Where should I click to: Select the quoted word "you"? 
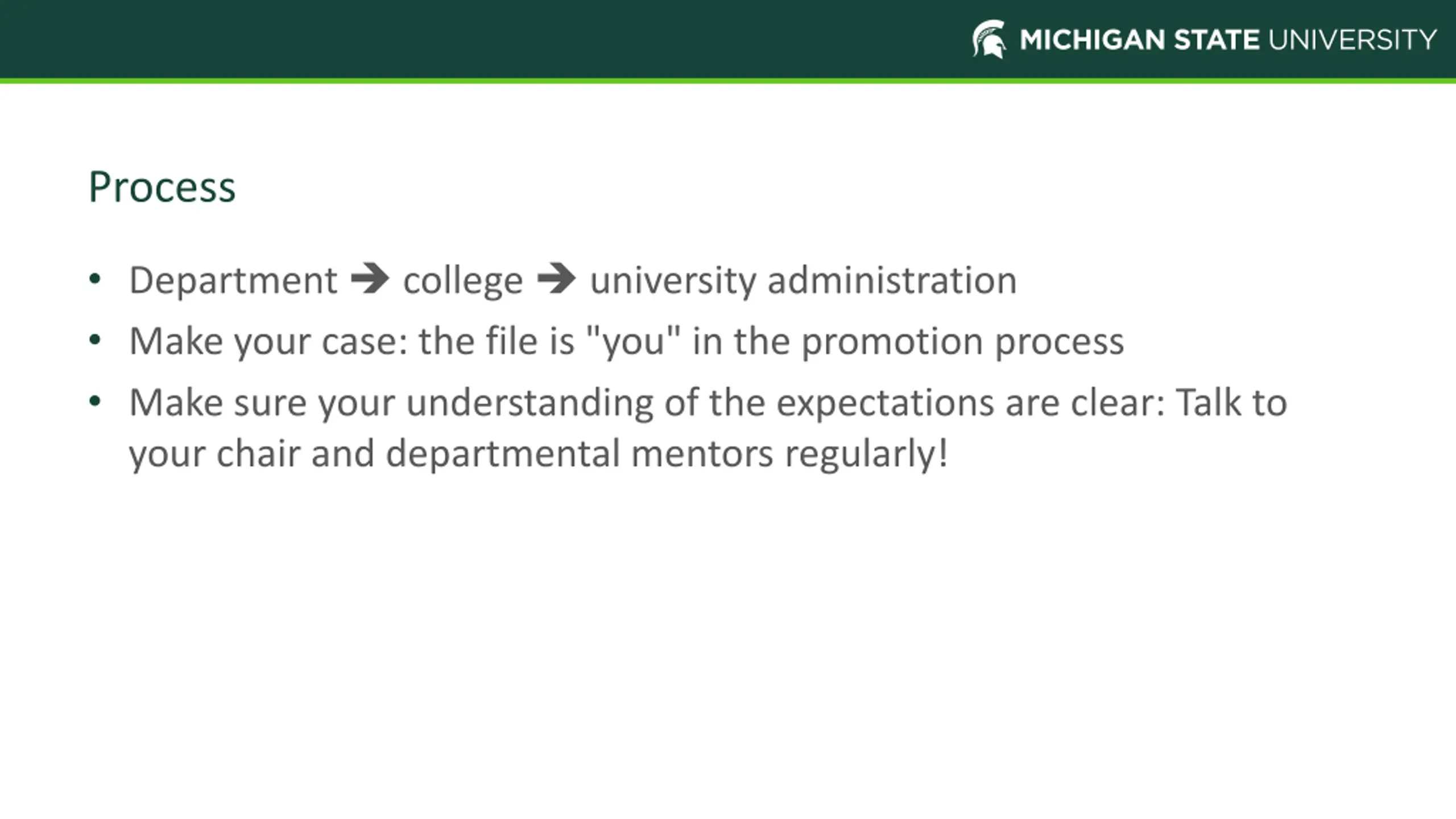tap(633, 342)
